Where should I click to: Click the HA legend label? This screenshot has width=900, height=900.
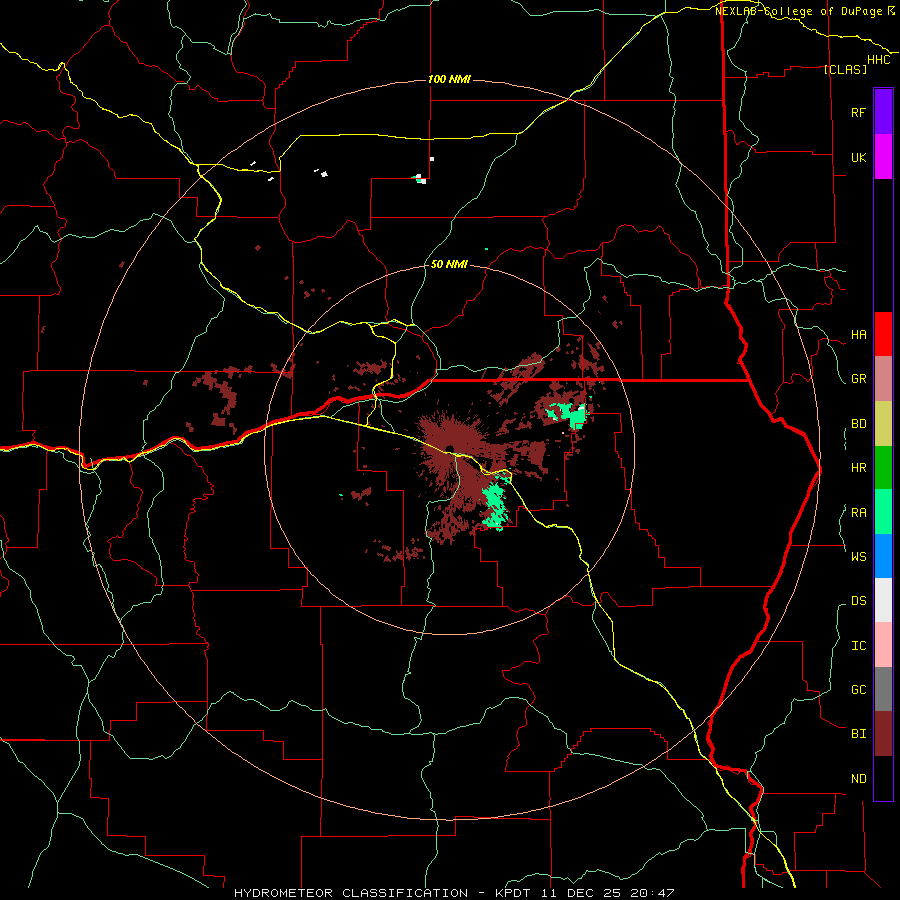[x=858, y=335]
